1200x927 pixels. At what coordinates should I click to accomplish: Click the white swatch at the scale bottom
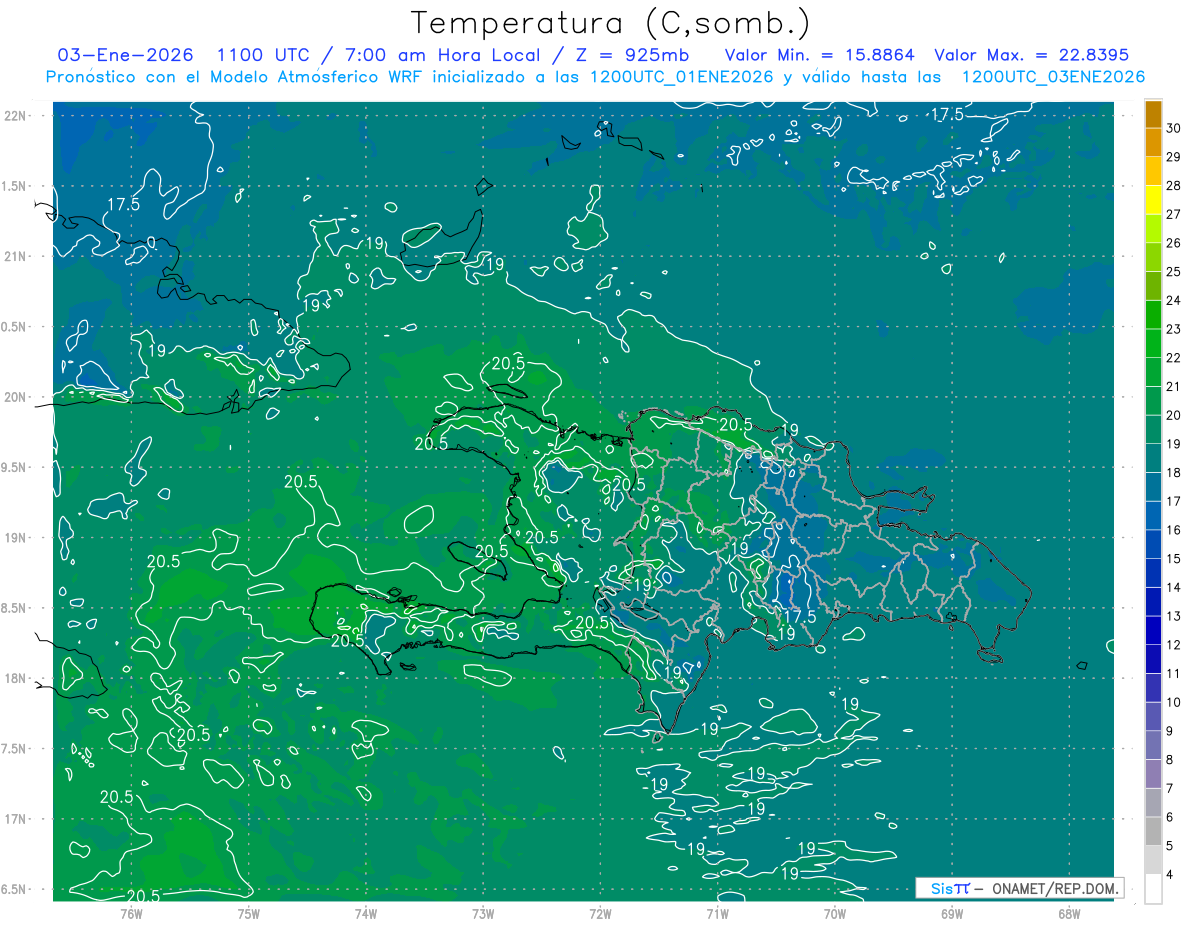coord(1153,889)
